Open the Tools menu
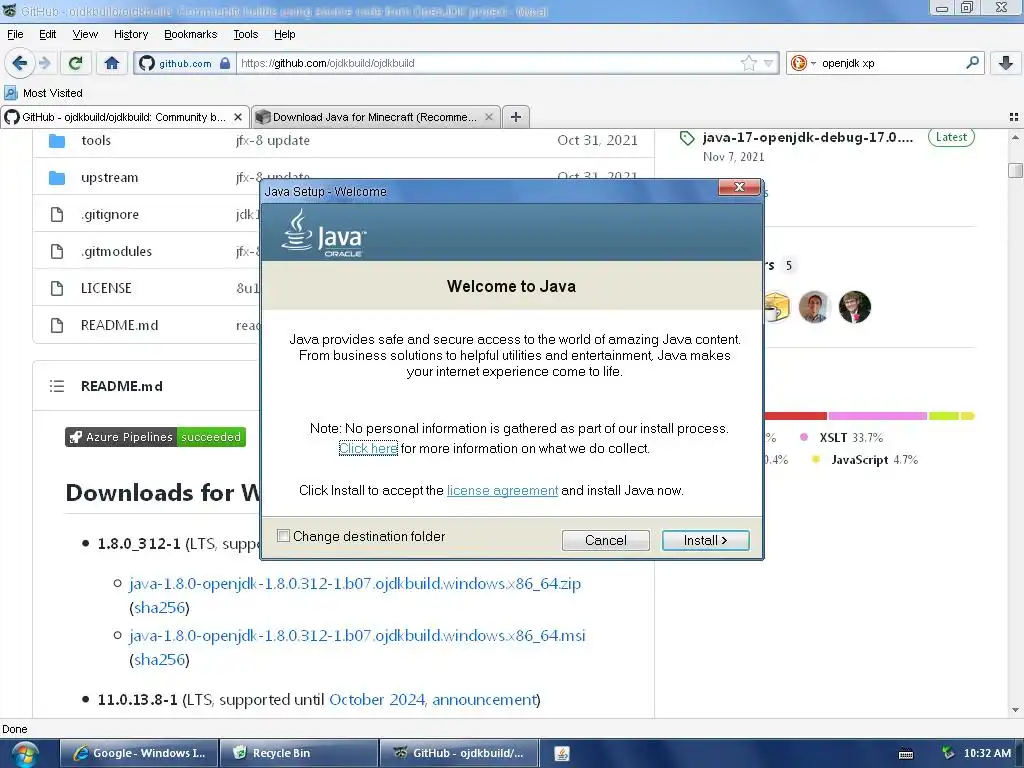This screenshot has width=1024, height=768. click(x=246, y=34)
